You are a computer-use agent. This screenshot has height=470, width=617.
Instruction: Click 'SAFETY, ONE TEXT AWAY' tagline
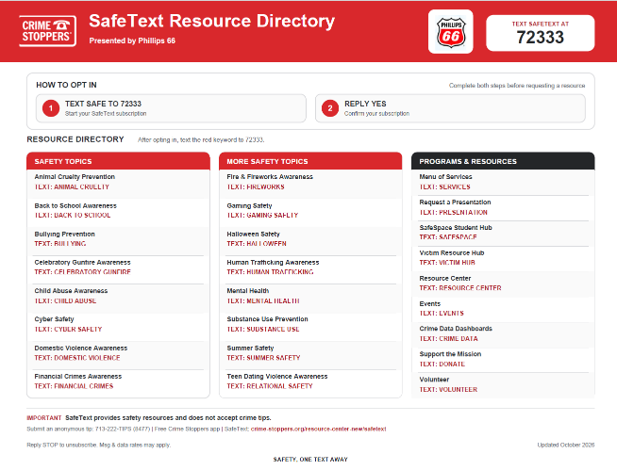(310, 459)
